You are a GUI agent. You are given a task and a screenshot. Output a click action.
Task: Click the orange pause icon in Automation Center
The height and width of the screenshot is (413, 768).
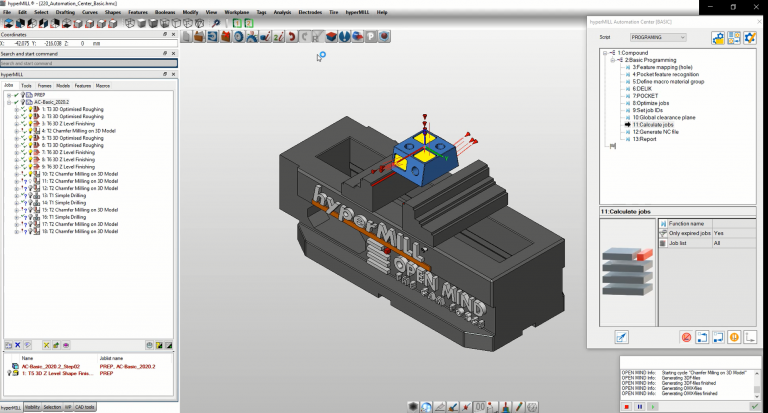734,337
